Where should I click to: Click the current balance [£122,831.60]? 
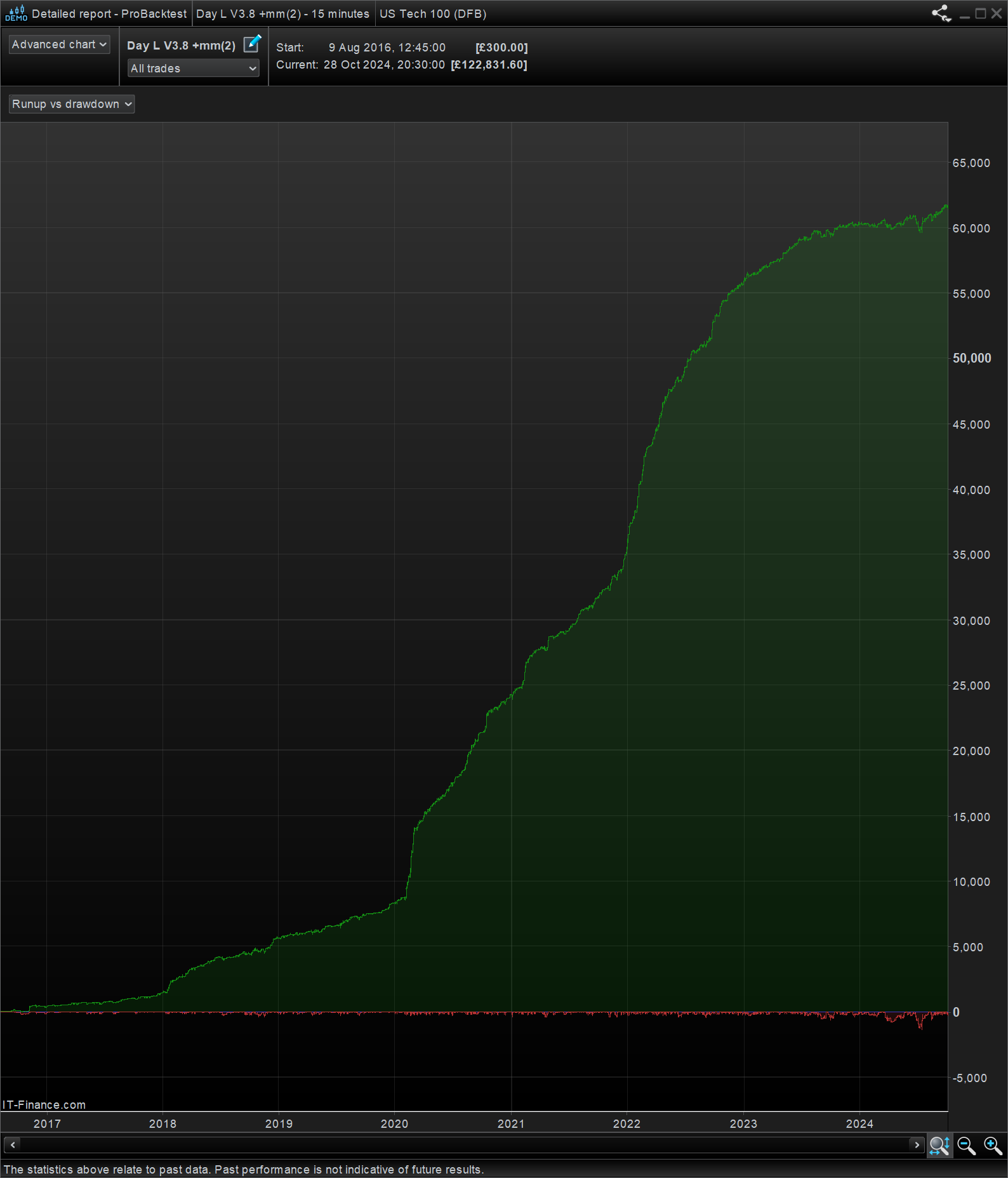click(489, 65)
